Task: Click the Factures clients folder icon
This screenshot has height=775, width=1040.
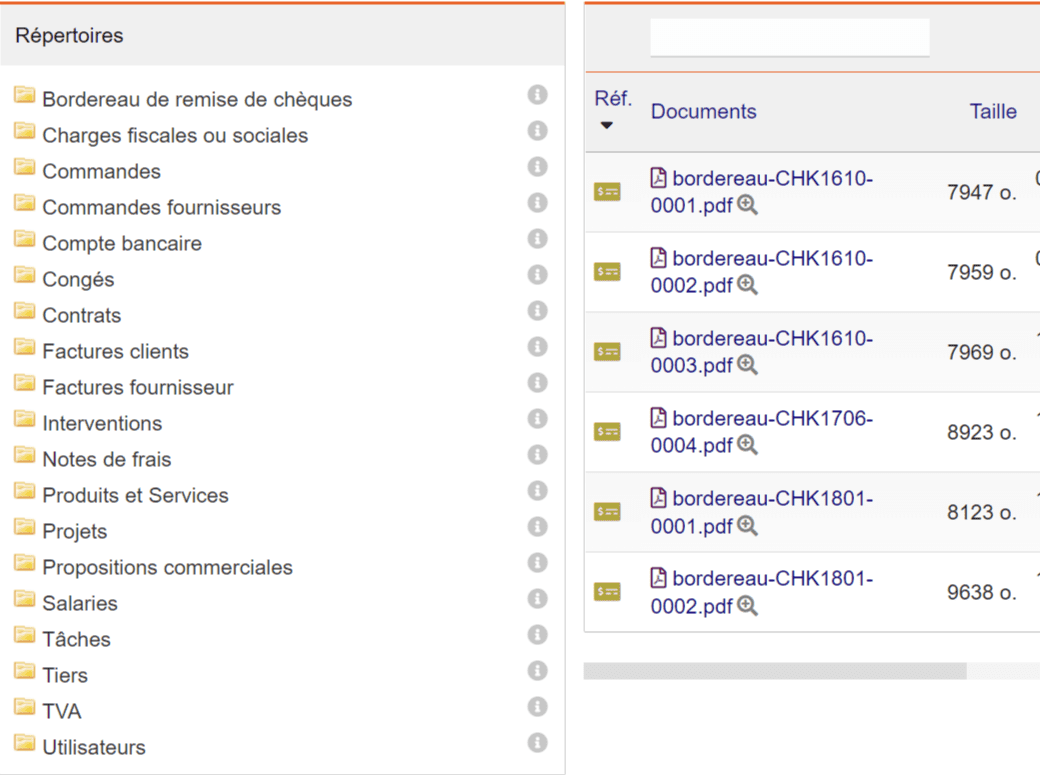Action: [25, 348]
